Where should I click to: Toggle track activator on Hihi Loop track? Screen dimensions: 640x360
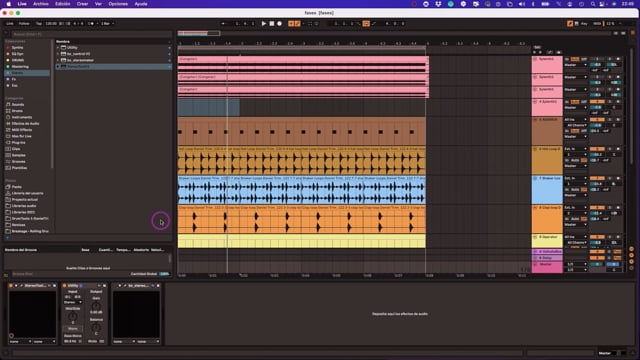coord(597,149)
